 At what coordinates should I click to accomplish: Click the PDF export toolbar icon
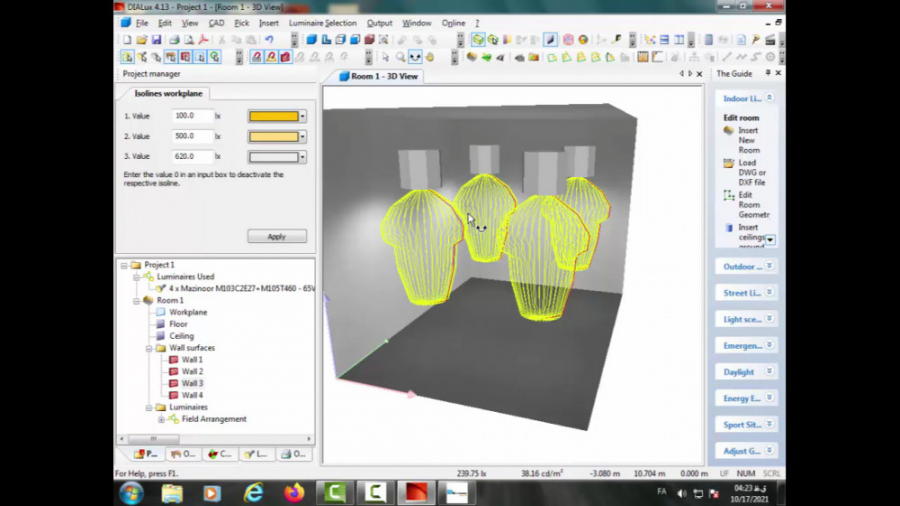203,40
